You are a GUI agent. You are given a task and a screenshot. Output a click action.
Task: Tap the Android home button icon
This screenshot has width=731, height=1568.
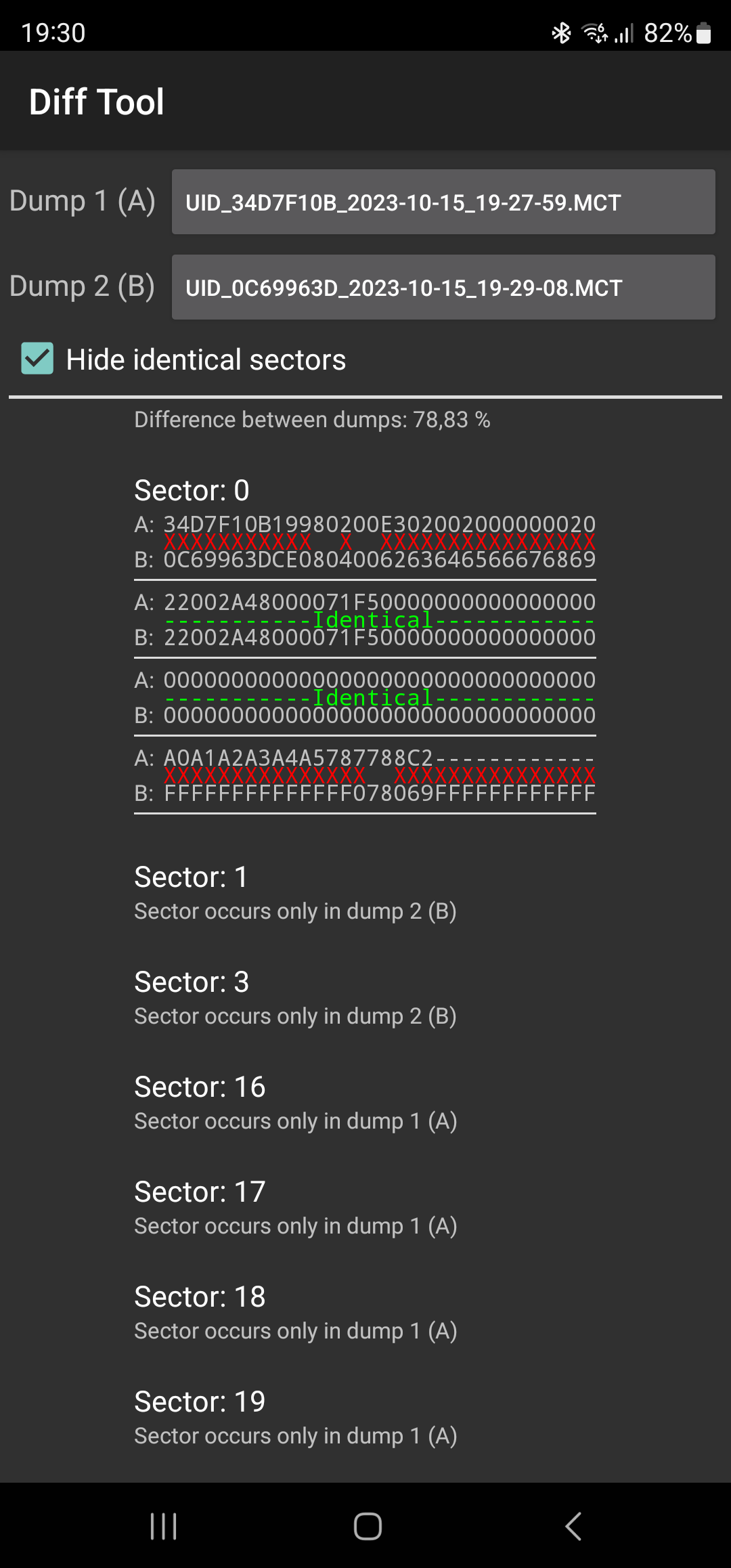click(x=368, y=1526)
